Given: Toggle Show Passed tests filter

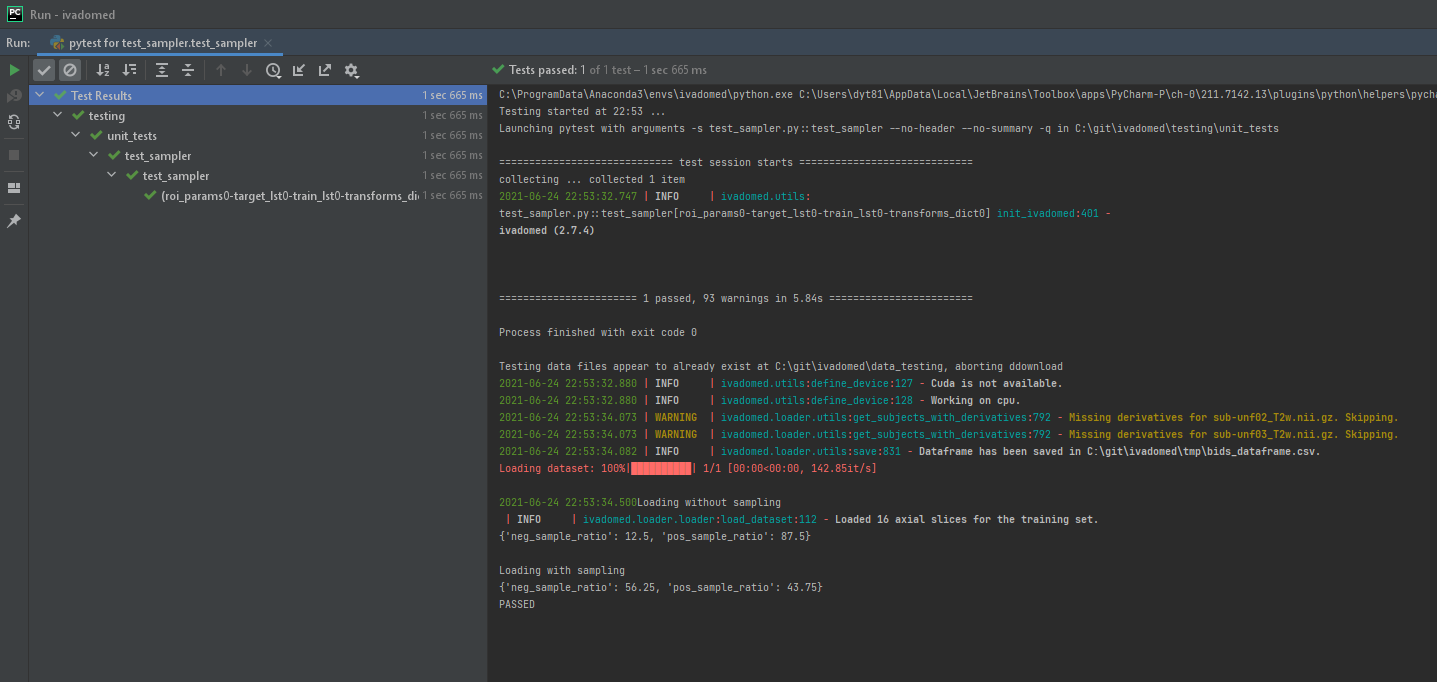Looking at the screenshot, I should (44, 70).
